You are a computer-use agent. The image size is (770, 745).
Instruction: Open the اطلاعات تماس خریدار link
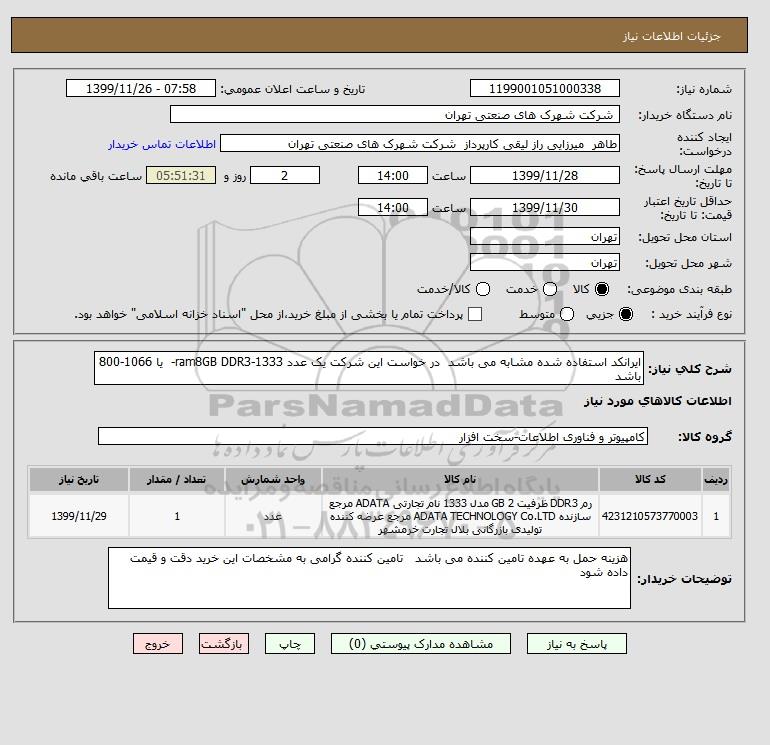pos(162,144)
